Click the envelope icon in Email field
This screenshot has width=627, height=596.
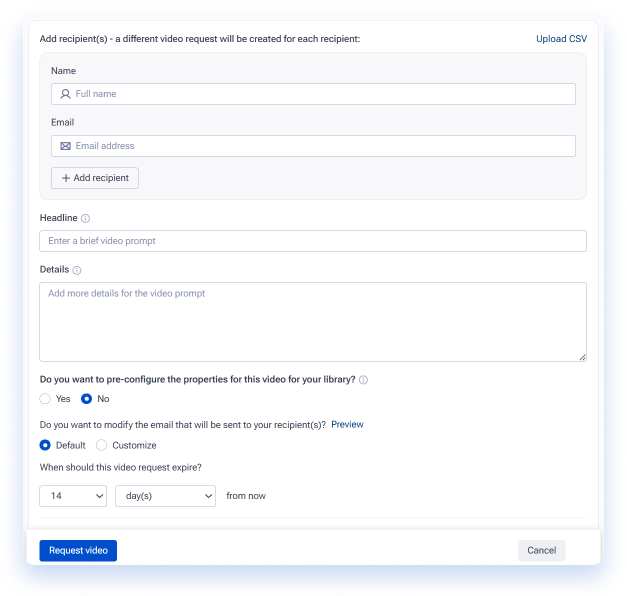(x=66, y=146)
